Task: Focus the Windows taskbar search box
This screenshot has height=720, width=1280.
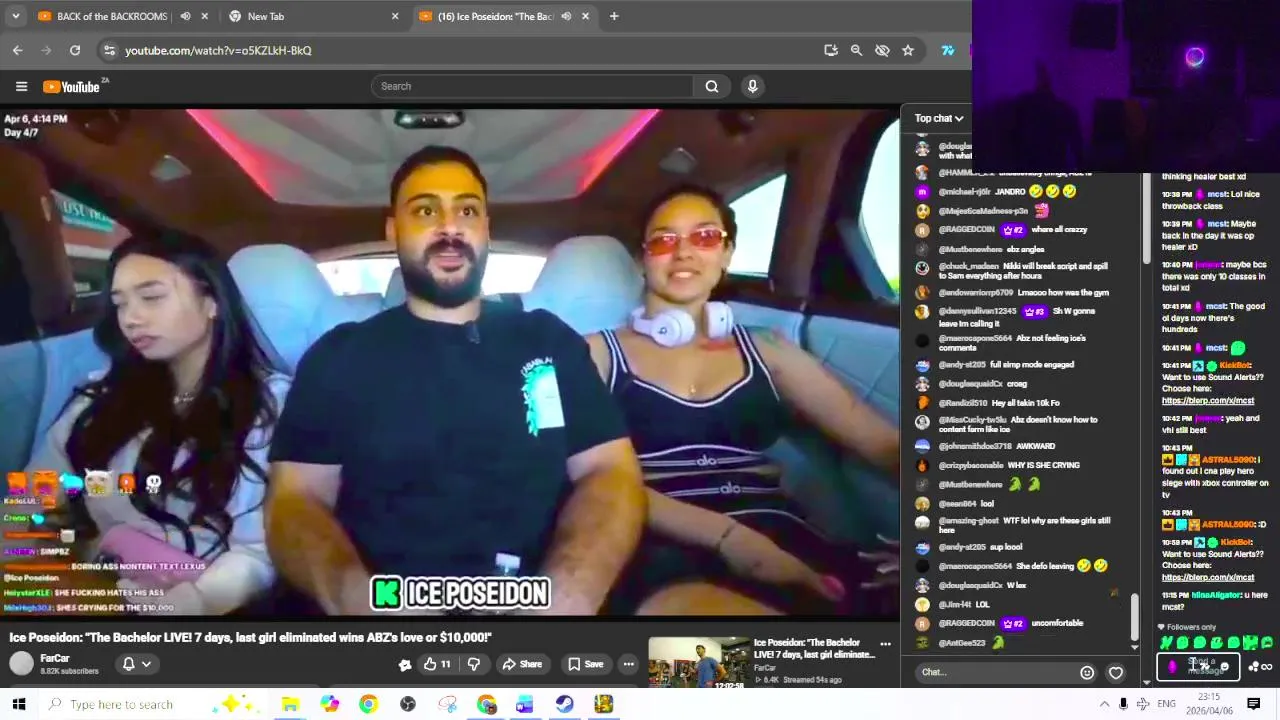Action: [136, 704]
